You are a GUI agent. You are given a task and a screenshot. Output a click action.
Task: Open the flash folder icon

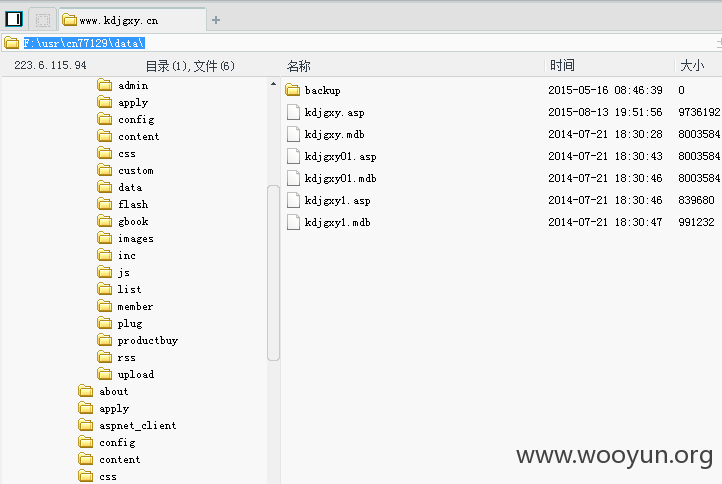click(105, 204)
